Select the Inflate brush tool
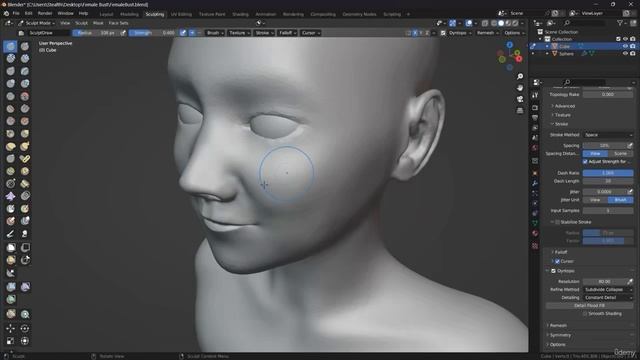The height and width of the screenshot is (360, 640). click(x=11, y=84)
